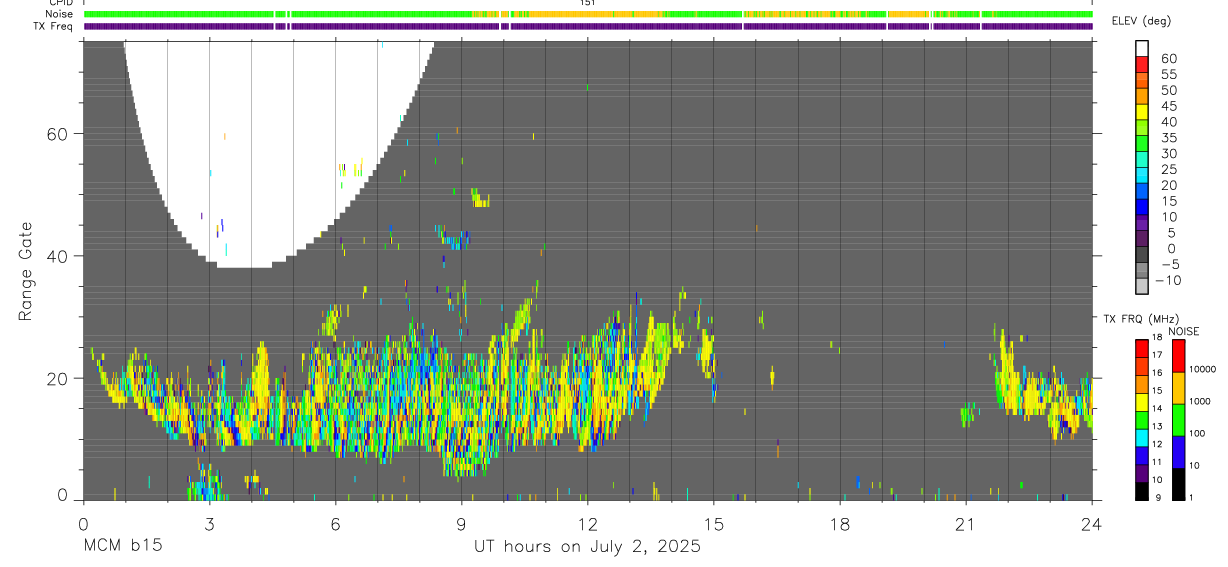
Task: Click the MCM b15 radar label
Action: [x=122, y=547]
